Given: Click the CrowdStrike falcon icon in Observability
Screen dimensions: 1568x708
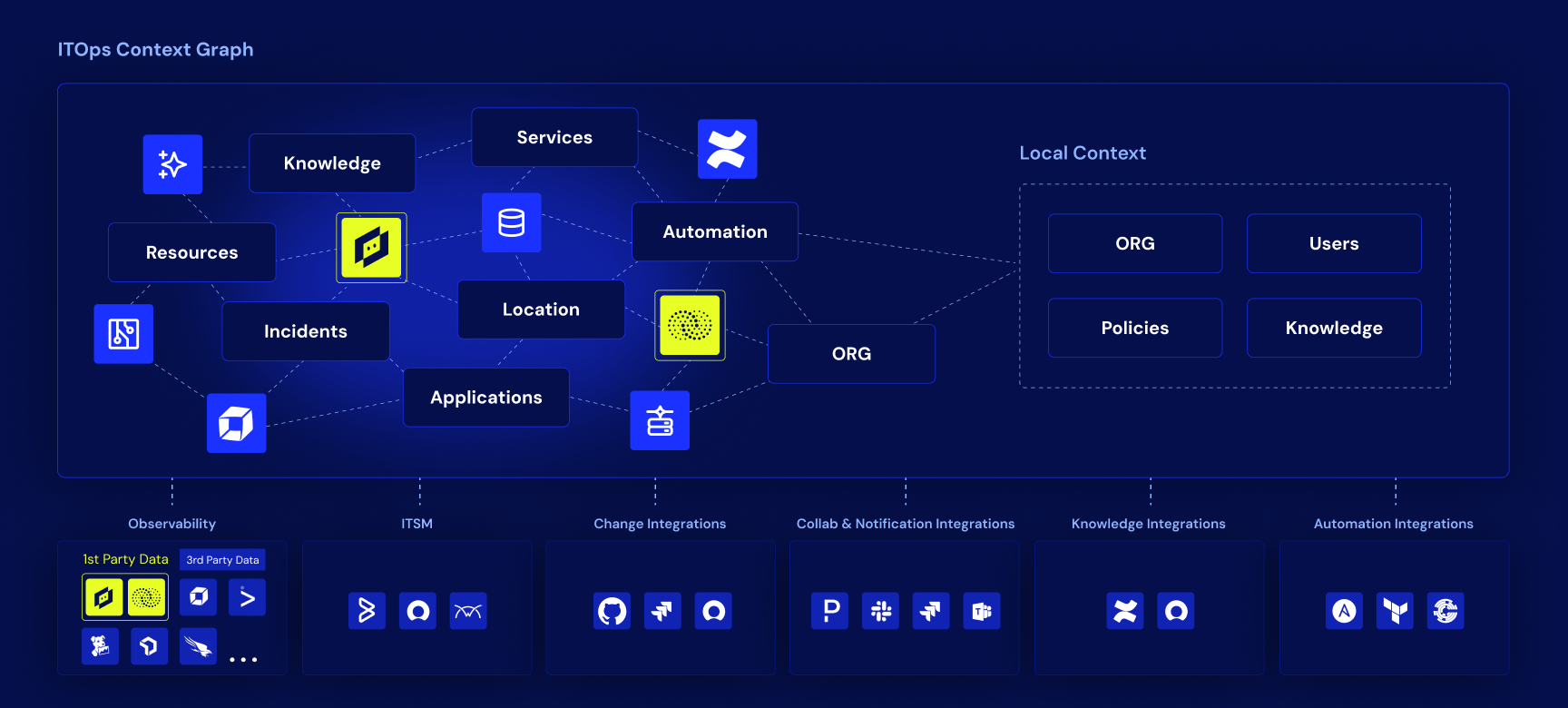Looking at the screenshot, I should [198, 646].
